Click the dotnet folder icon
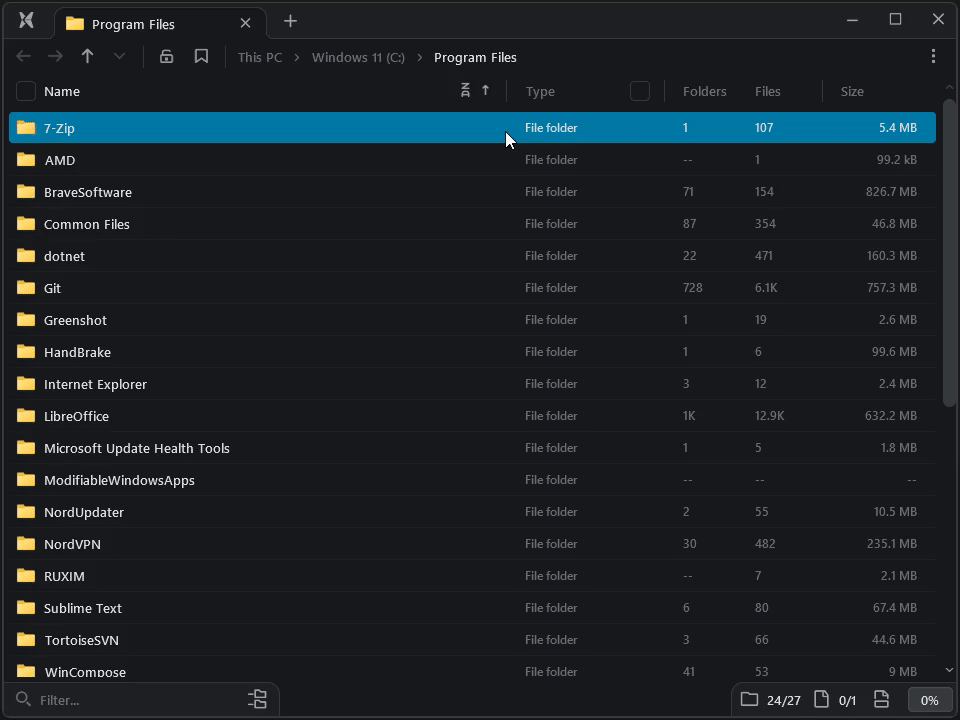The width and height of the screenshot is (960, 720). click(x=26, y=255)
